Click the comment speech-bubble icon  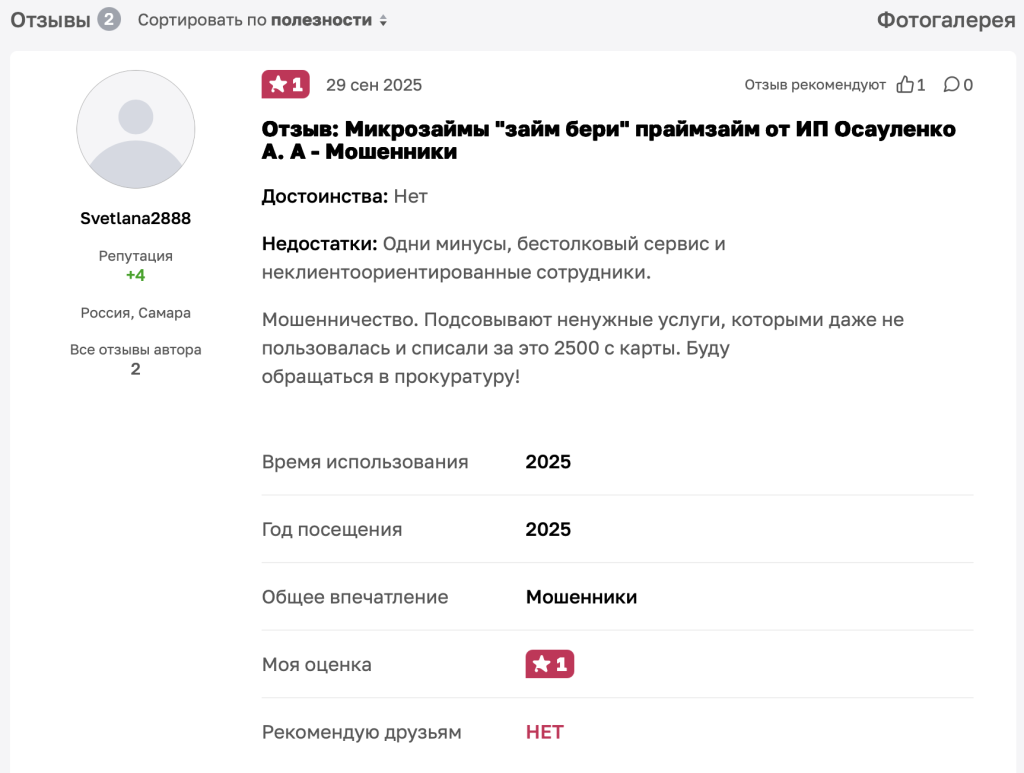(950, 85)
